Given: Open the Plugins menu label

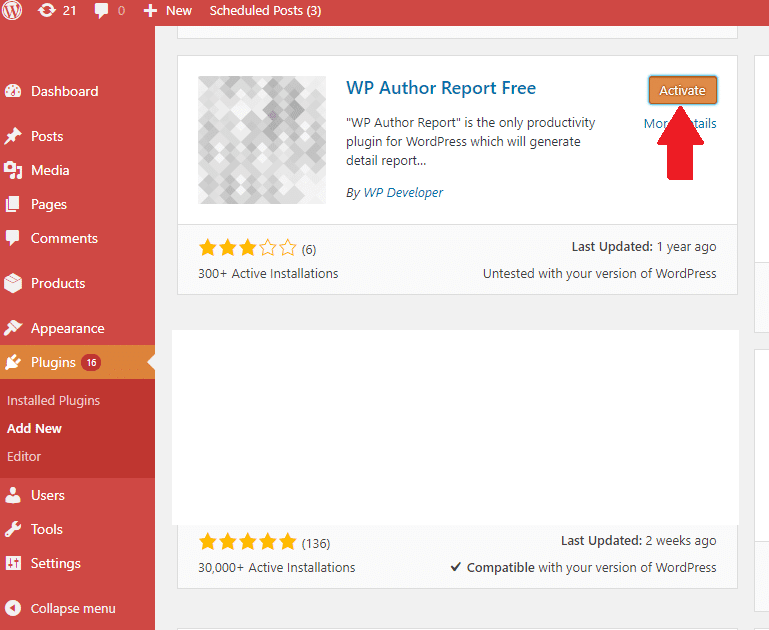Looking at the screenshot, I should coord(53,362).
